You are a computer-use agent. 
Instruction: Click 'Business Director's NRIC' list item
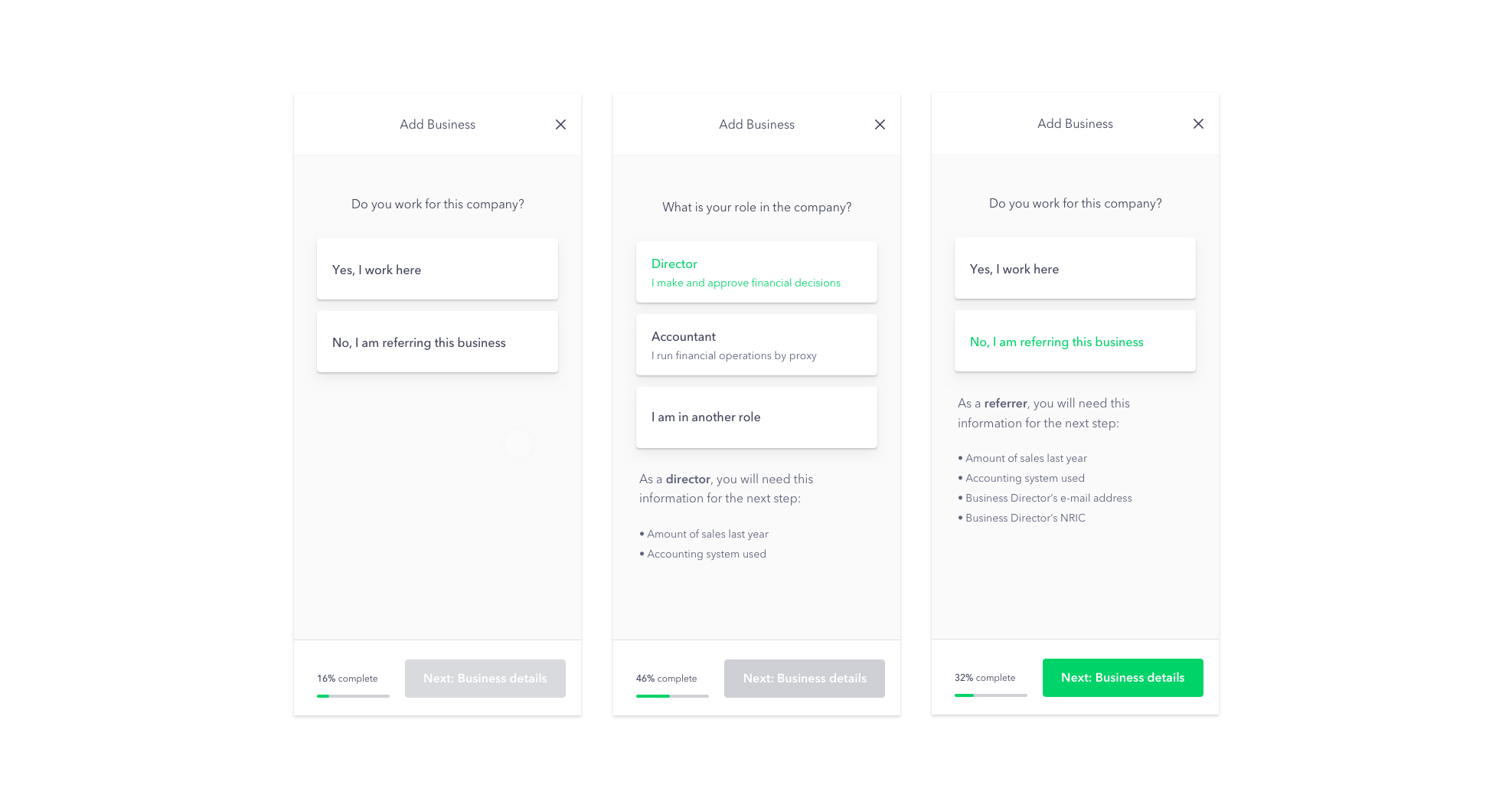(1022, 518)
